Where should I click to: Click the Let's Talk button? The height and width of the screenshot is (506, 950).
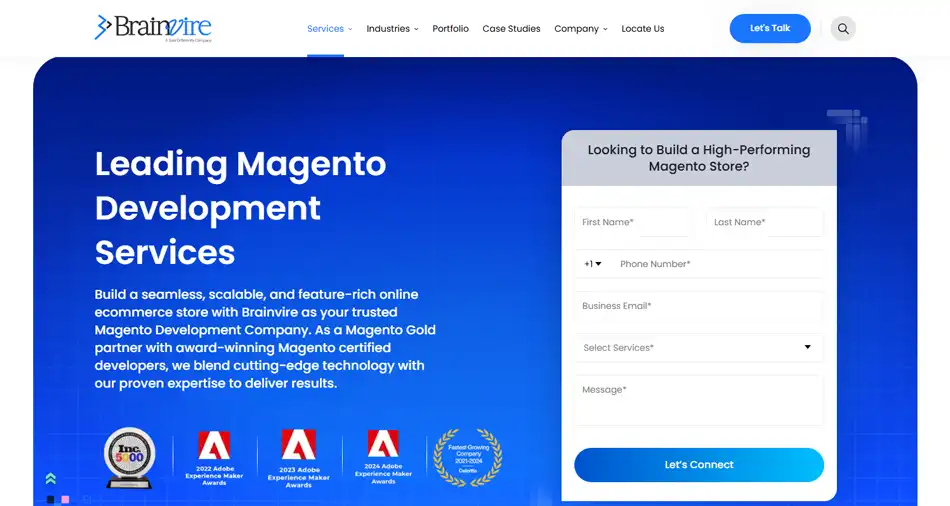point(770,28)
